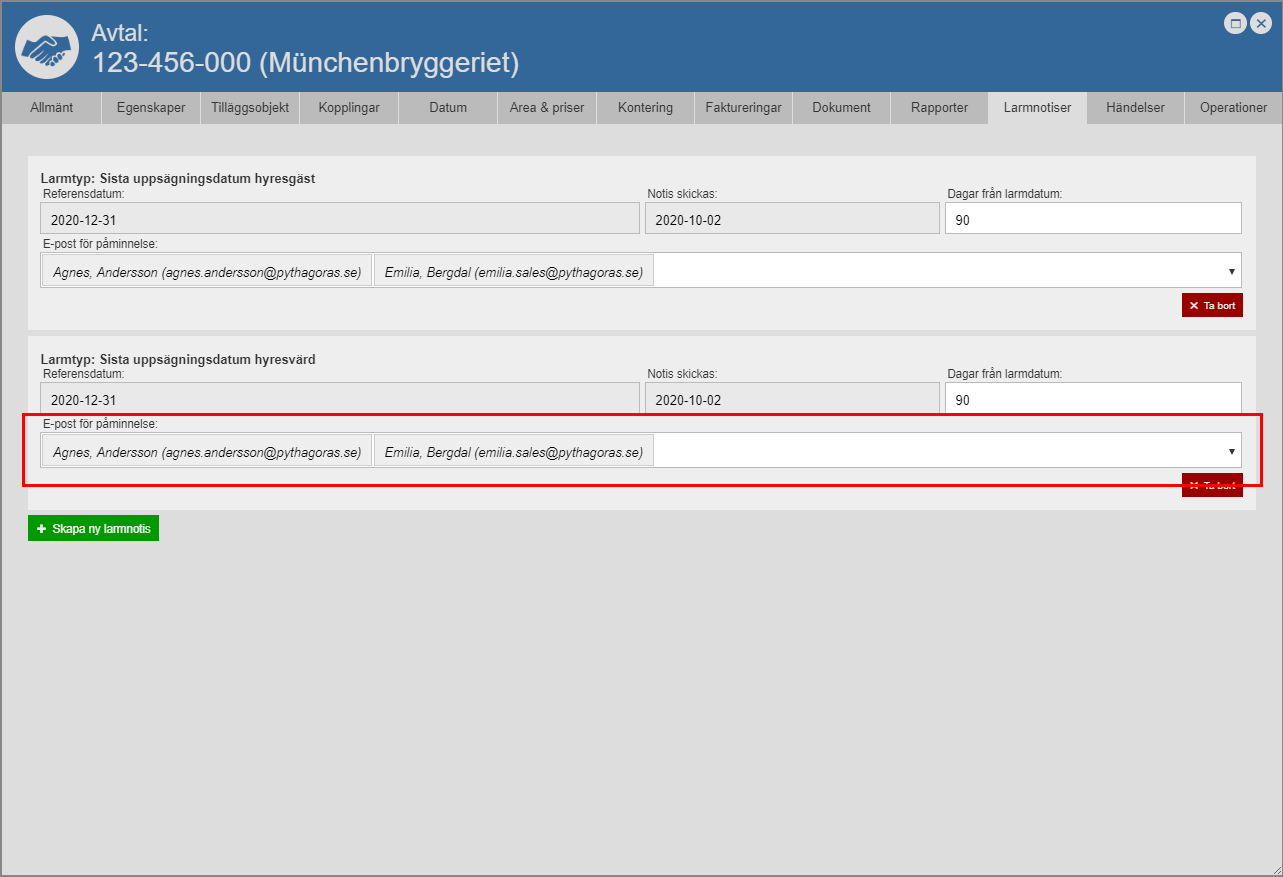
Task: Select Emilia Bergdal tag in hyresvärd e-mail
Action: pyautogui.click(x=513, y=452)
